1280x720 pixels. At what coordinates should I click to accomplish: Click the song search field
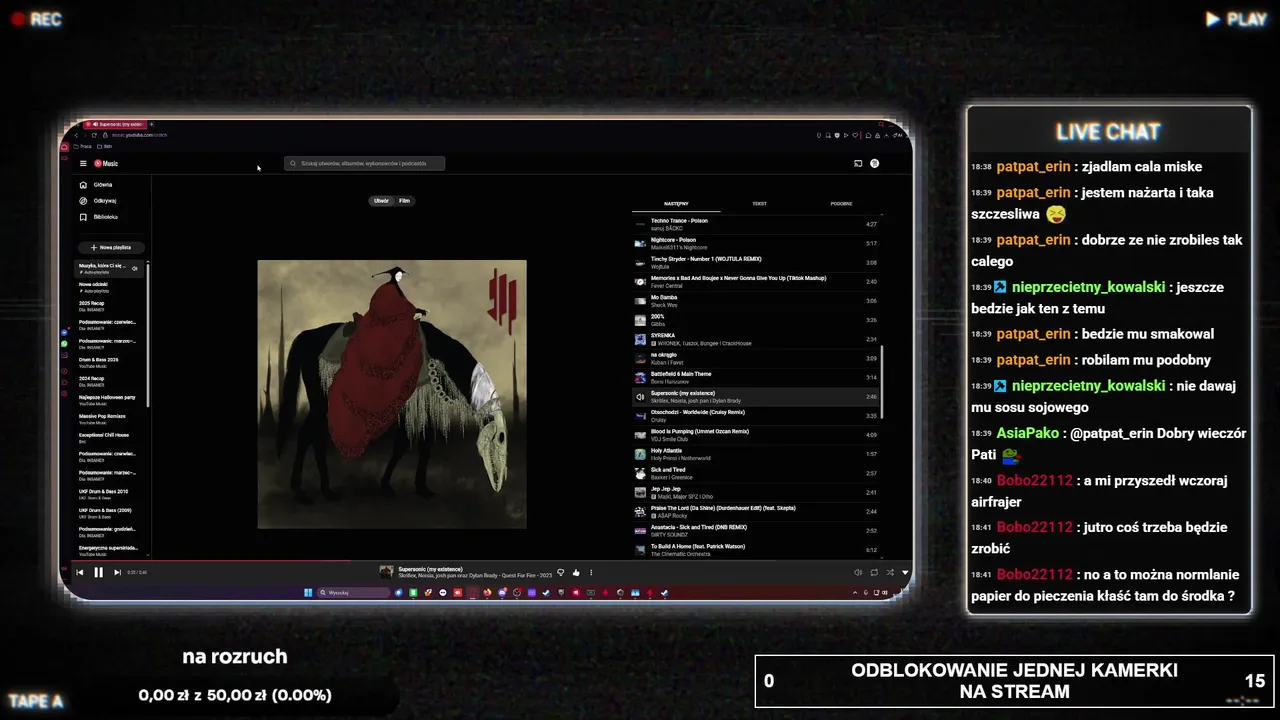pos(365,163)
